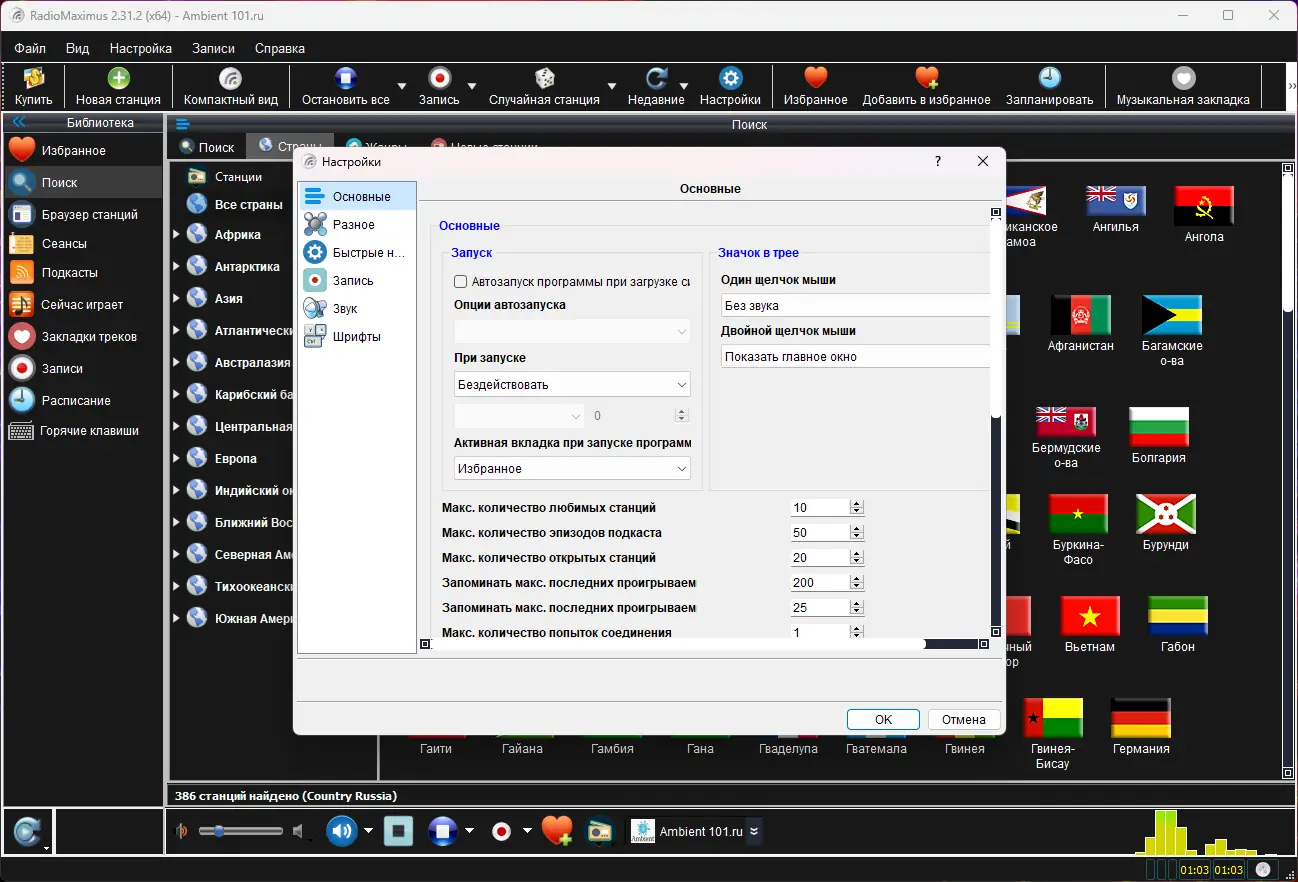Click the volume slider in the player bar
1298x882 pixels.
(241, 831)
